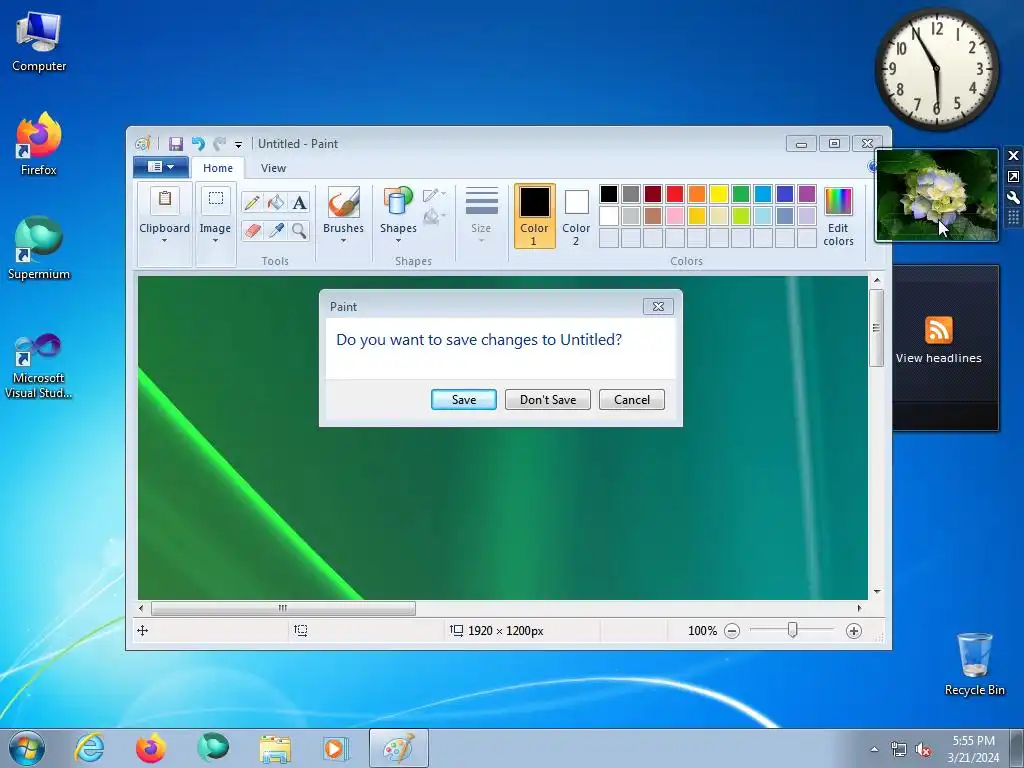Open Microsoft Visual Studio desktop shortcut
This screenshot has height=768, width=1024.
pyautogui.click(x=39, y=366)
